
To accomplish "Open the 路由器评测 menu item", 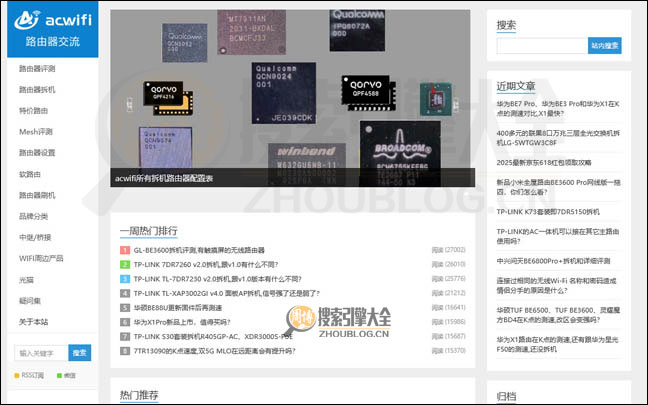I will point(37,69).
